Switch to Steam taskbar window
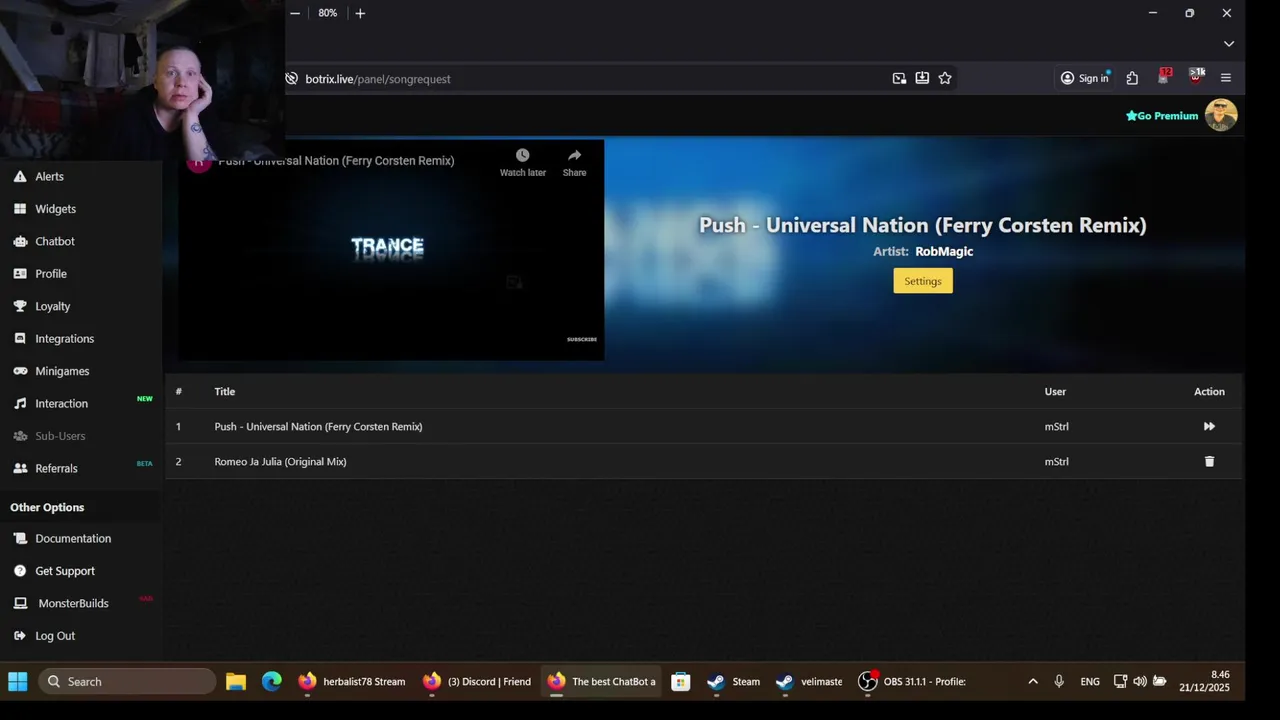The height and width of the screenshot is (720, 1280). (x=733, y=681)
